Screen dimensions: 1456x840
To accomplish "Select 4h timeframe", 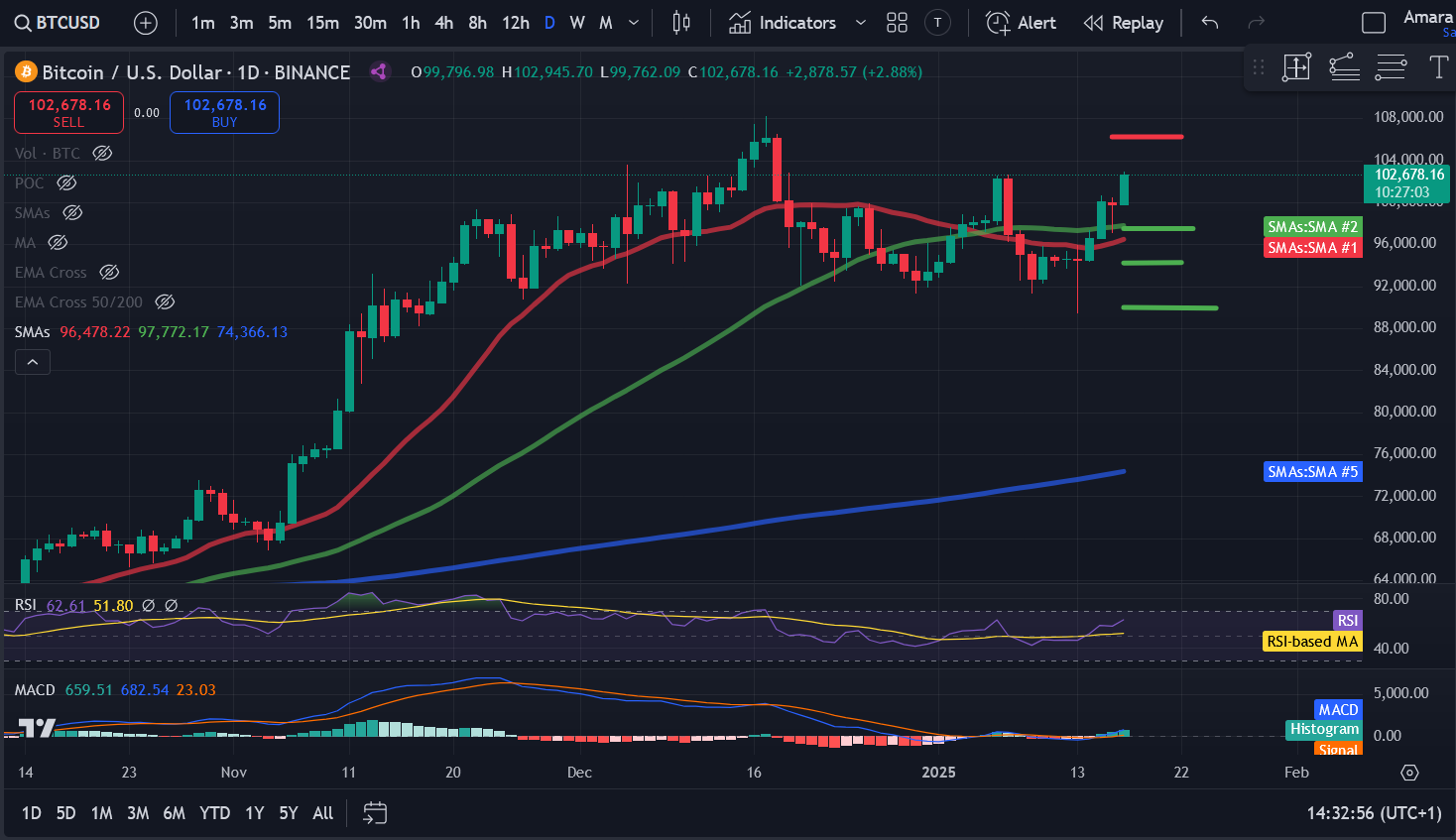I will pyautogui.click(x=444, y=23).
